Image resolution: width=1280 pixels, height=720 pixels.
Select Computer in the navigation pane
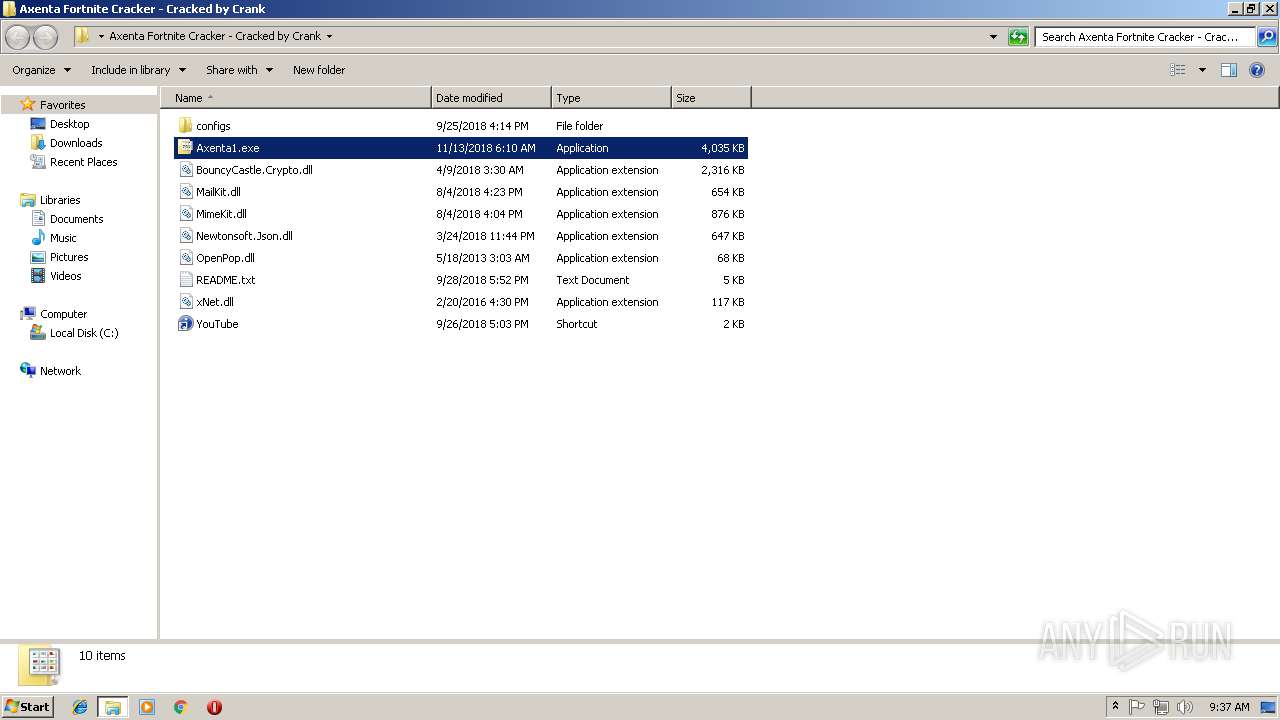(x=63, y=314)
